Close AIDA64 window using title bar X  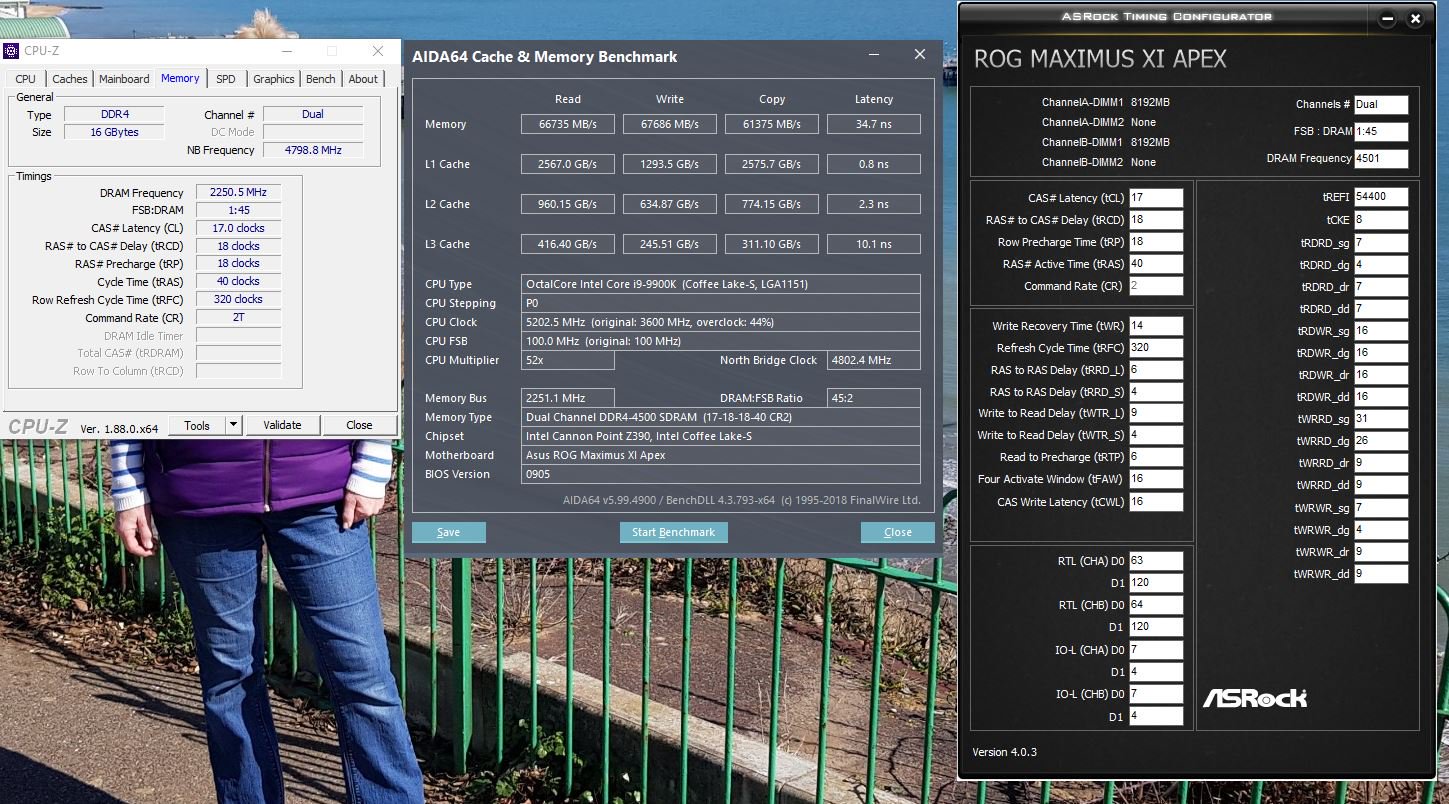[920, 56]
